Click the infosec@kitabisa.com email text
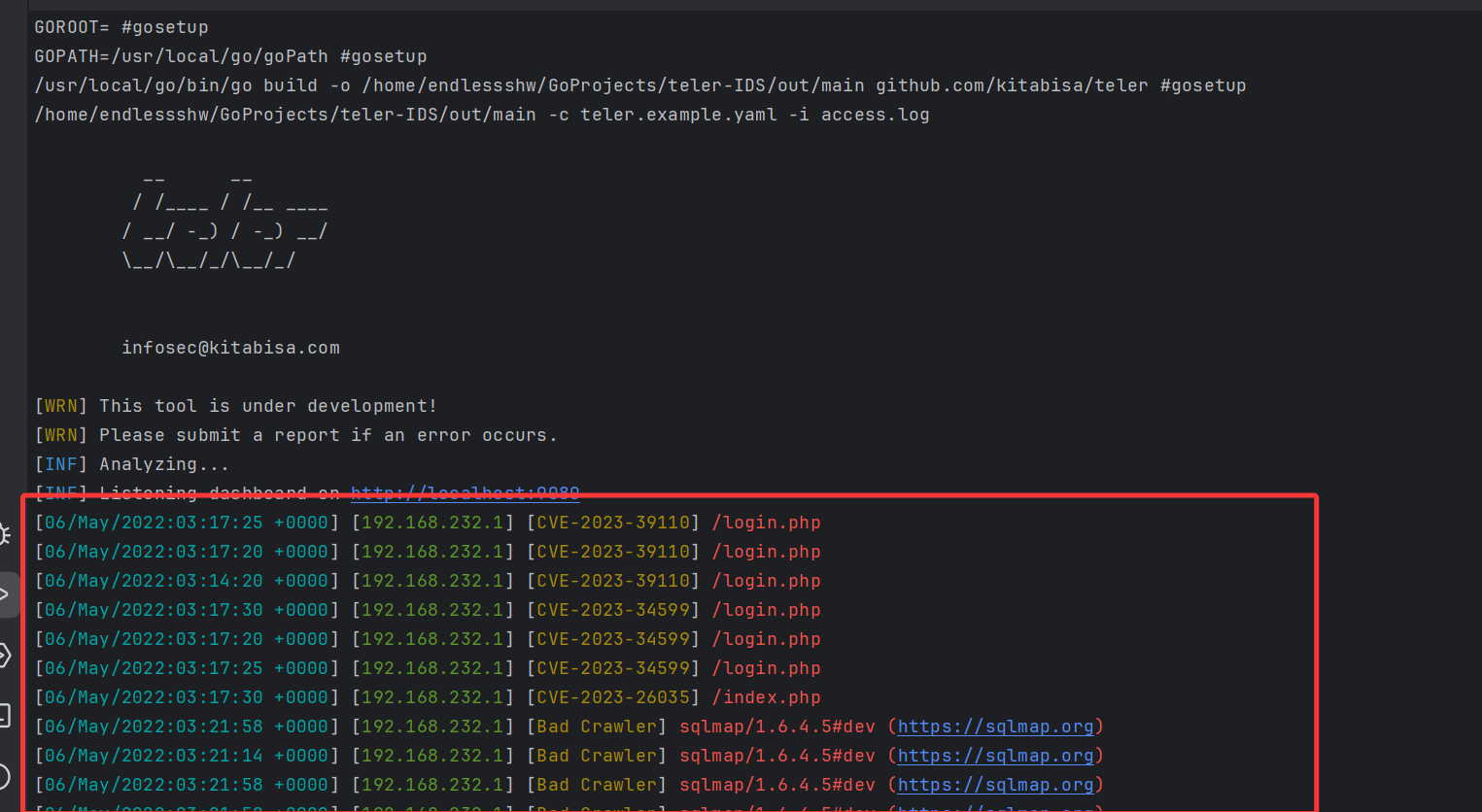 (230, 348)
